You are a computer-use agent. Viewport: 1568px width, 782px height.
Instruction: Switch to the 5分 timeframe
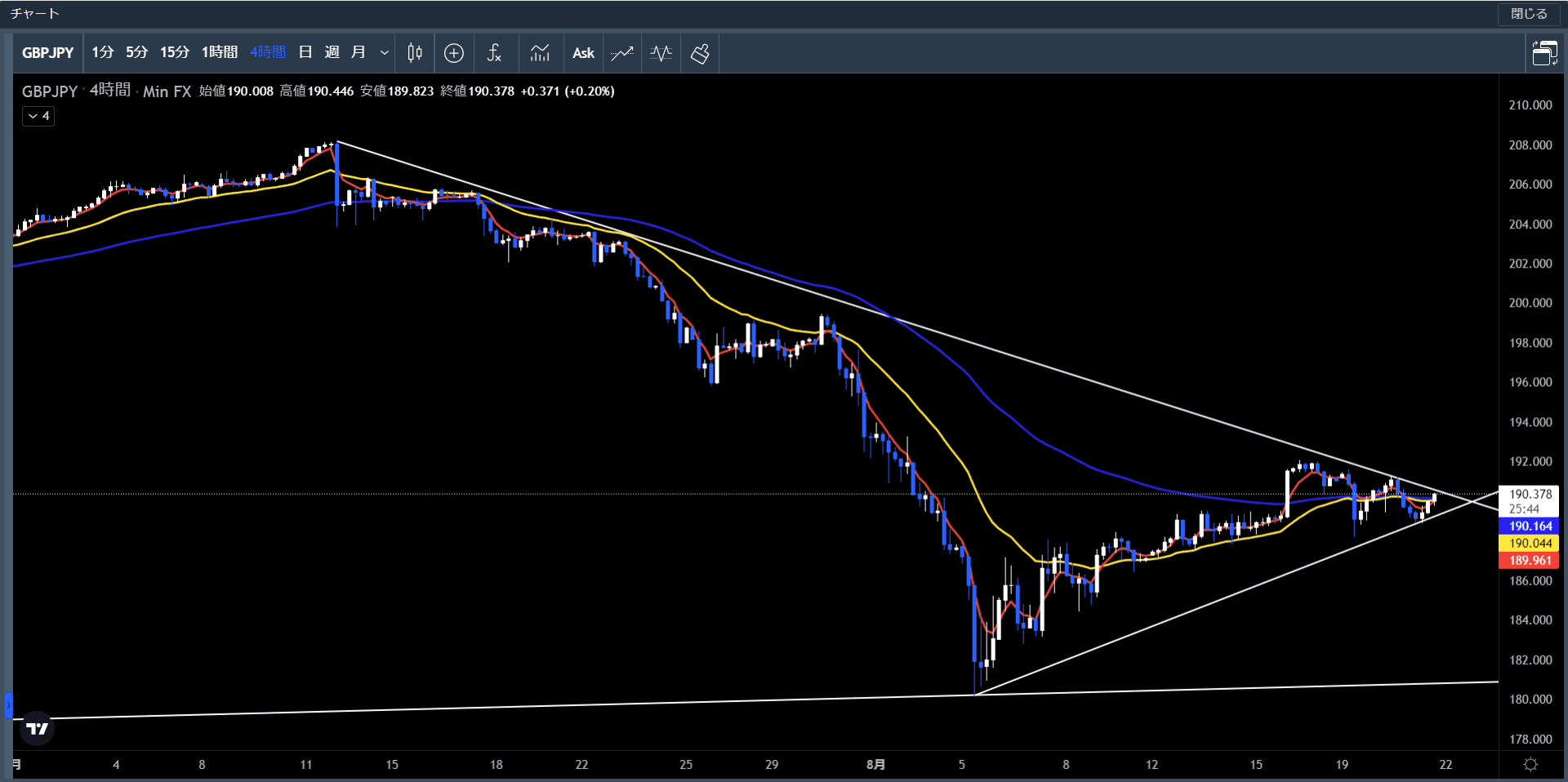pos(137,53)
